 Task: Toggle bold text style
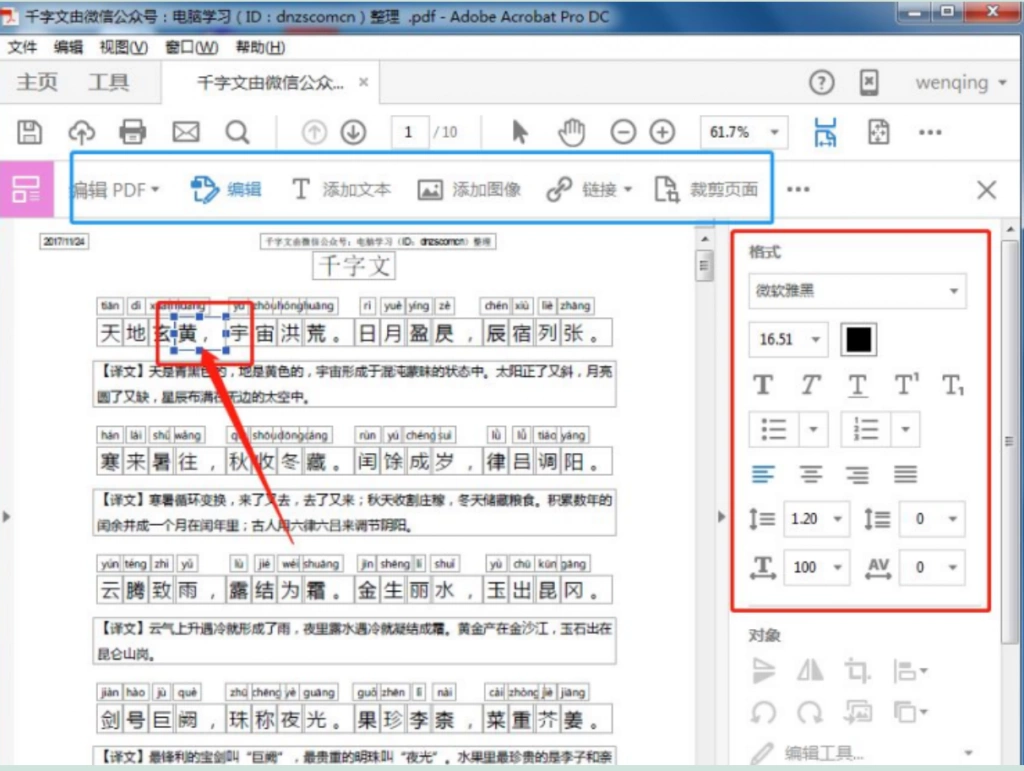point(763,385)
